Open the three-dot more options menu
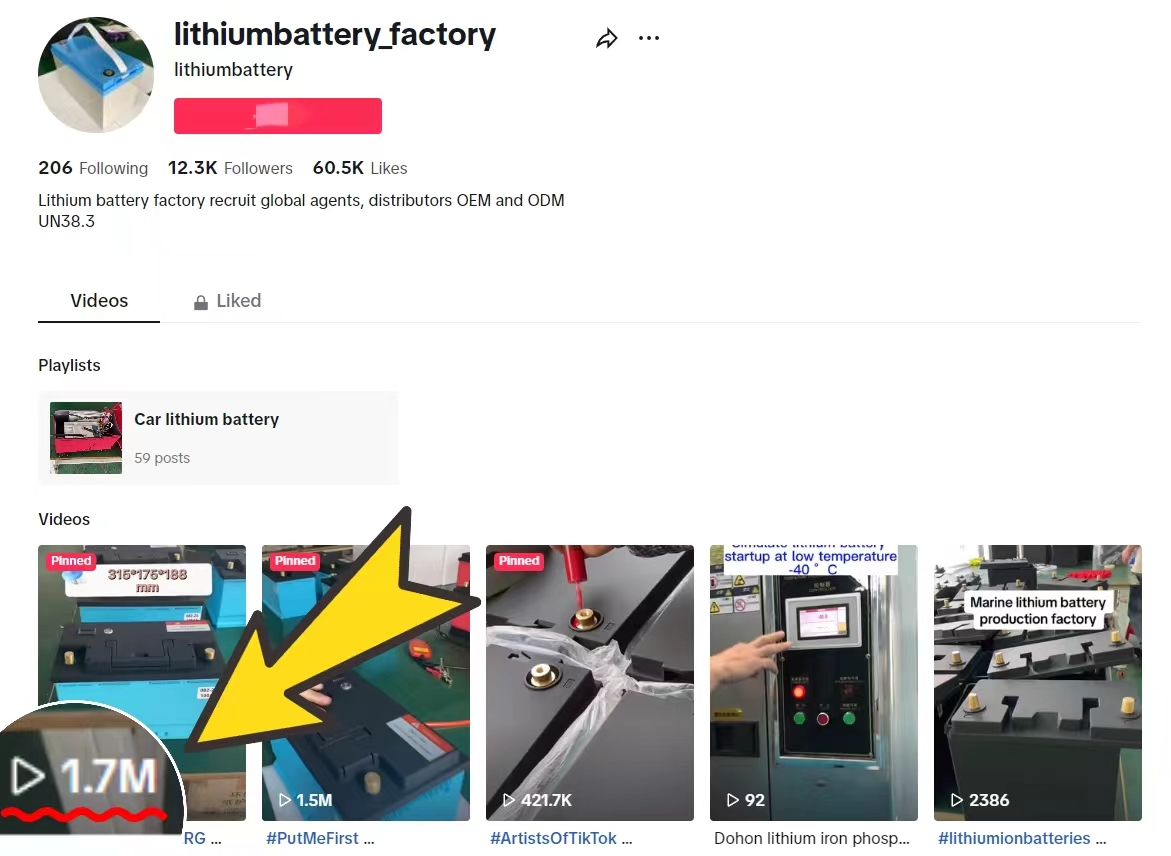1171x856 pixels. point(649,38)
